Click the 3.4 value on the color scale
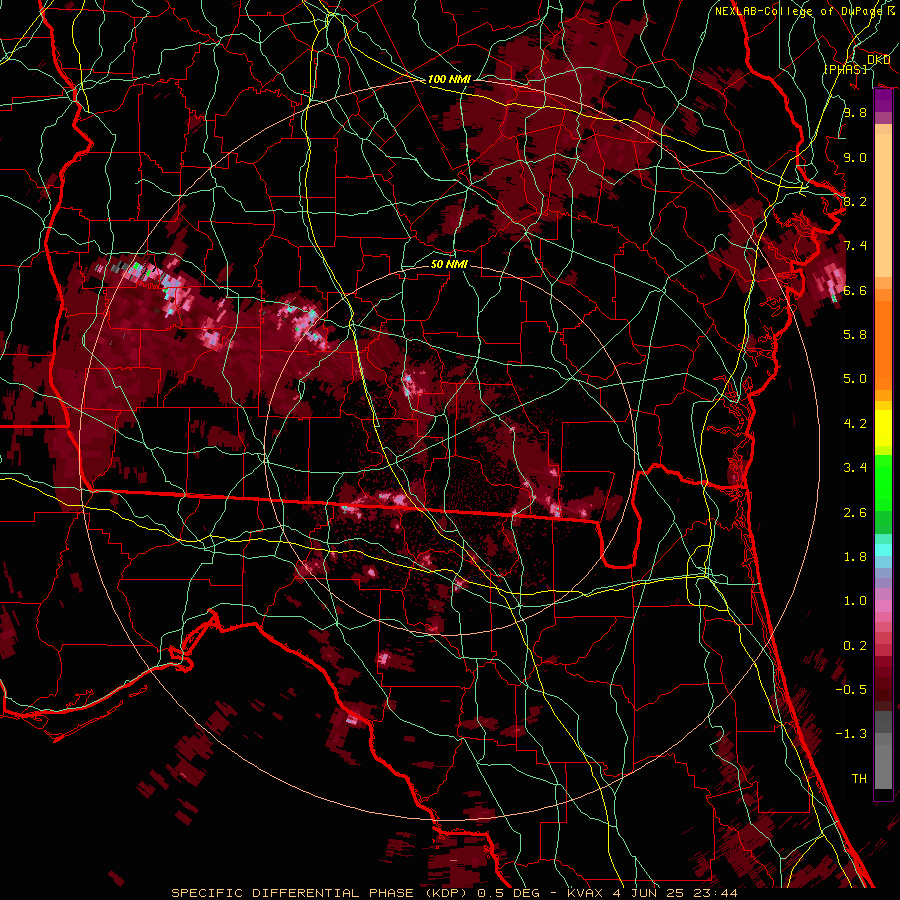The height and width of the screenshot is (900, 900). tap(855, 468)
